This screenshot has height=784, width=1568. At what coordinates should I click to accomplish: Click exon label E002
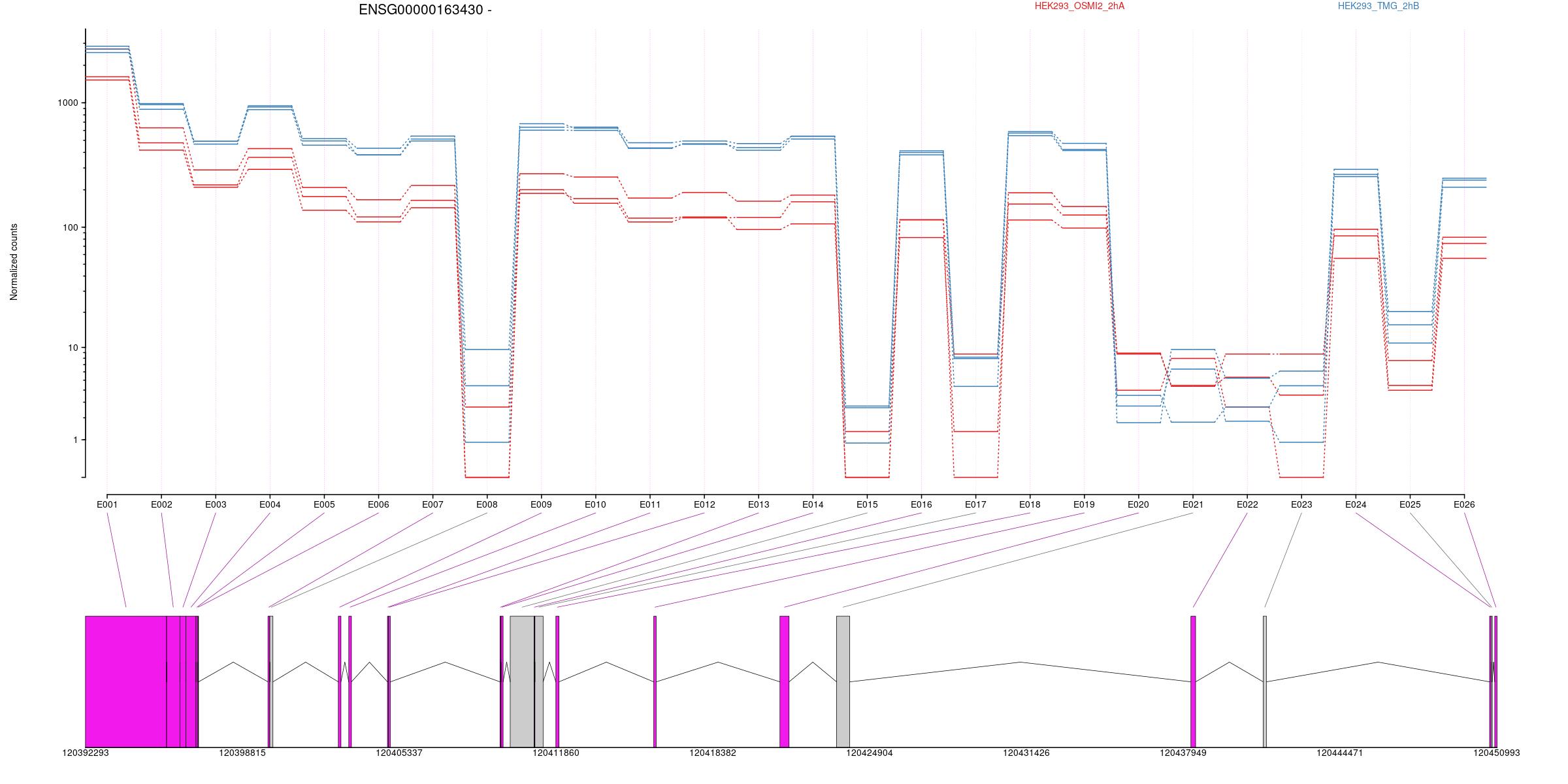[161, 504]
